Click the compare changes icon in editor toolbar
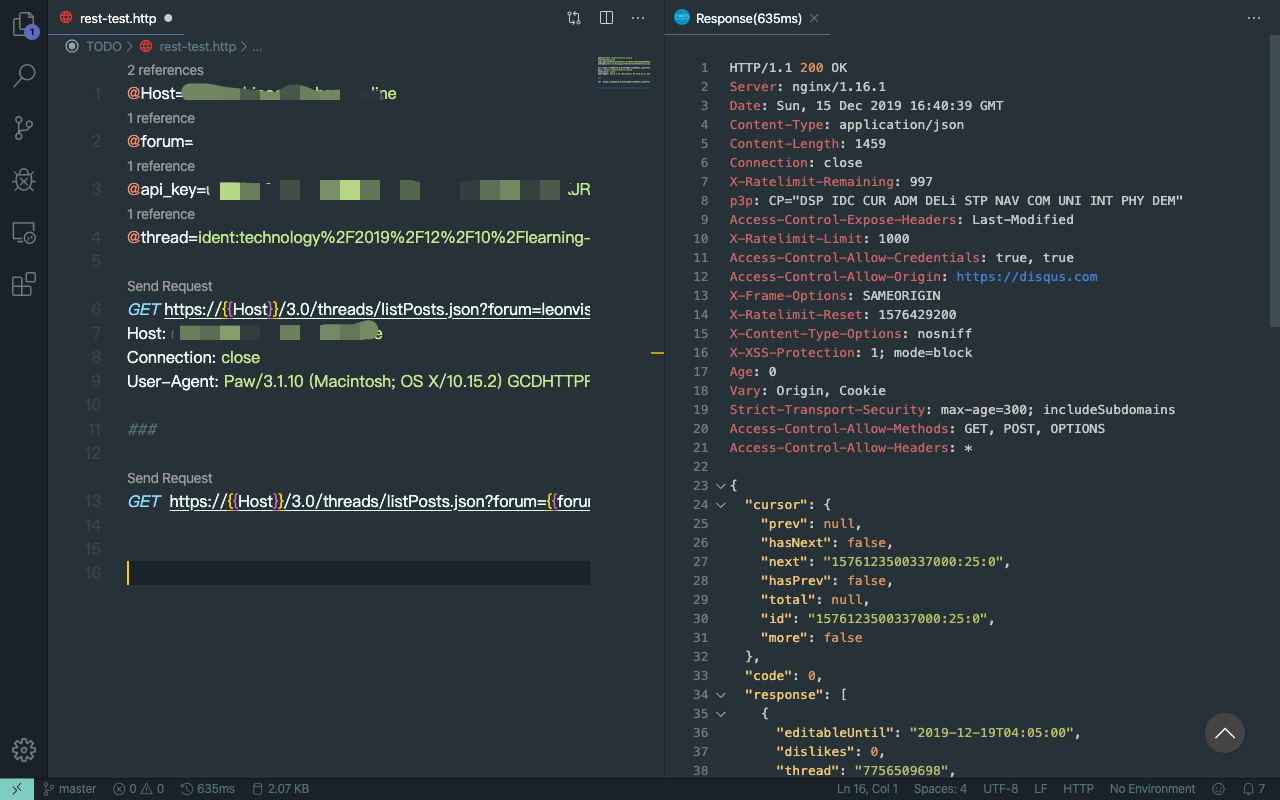The image size is (1280, 800). (x=573, y=18)
